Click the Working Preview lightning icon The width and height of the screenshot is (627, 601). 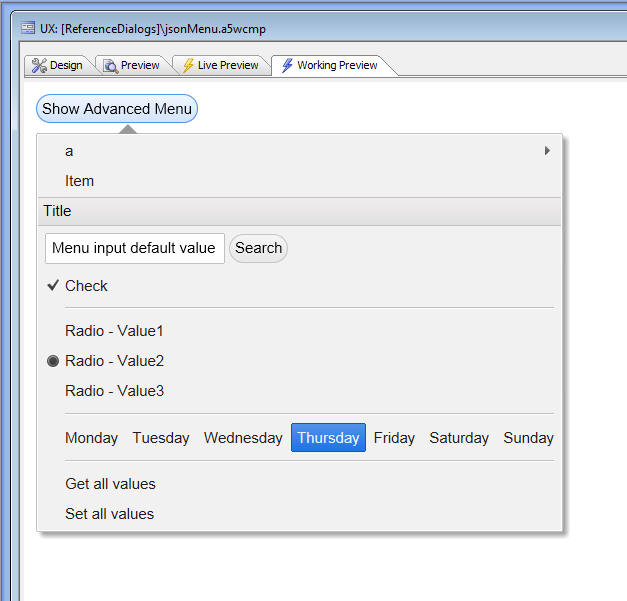pos(287,65)
